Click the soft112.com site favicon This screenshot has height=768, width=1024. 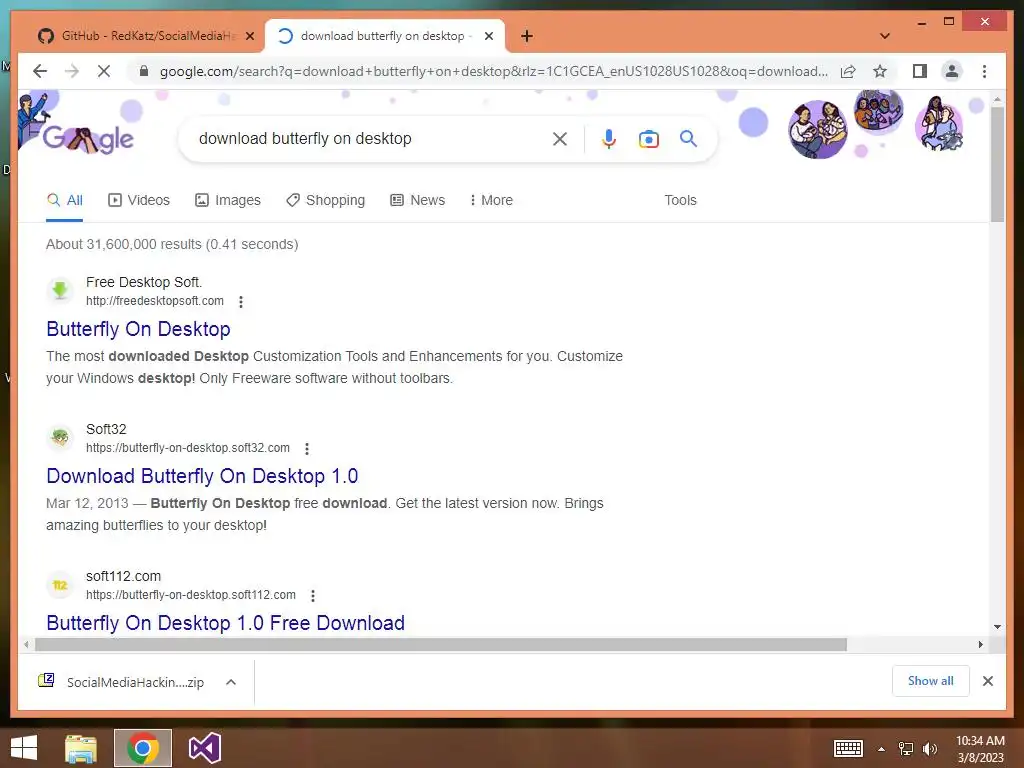click(60, 584)
